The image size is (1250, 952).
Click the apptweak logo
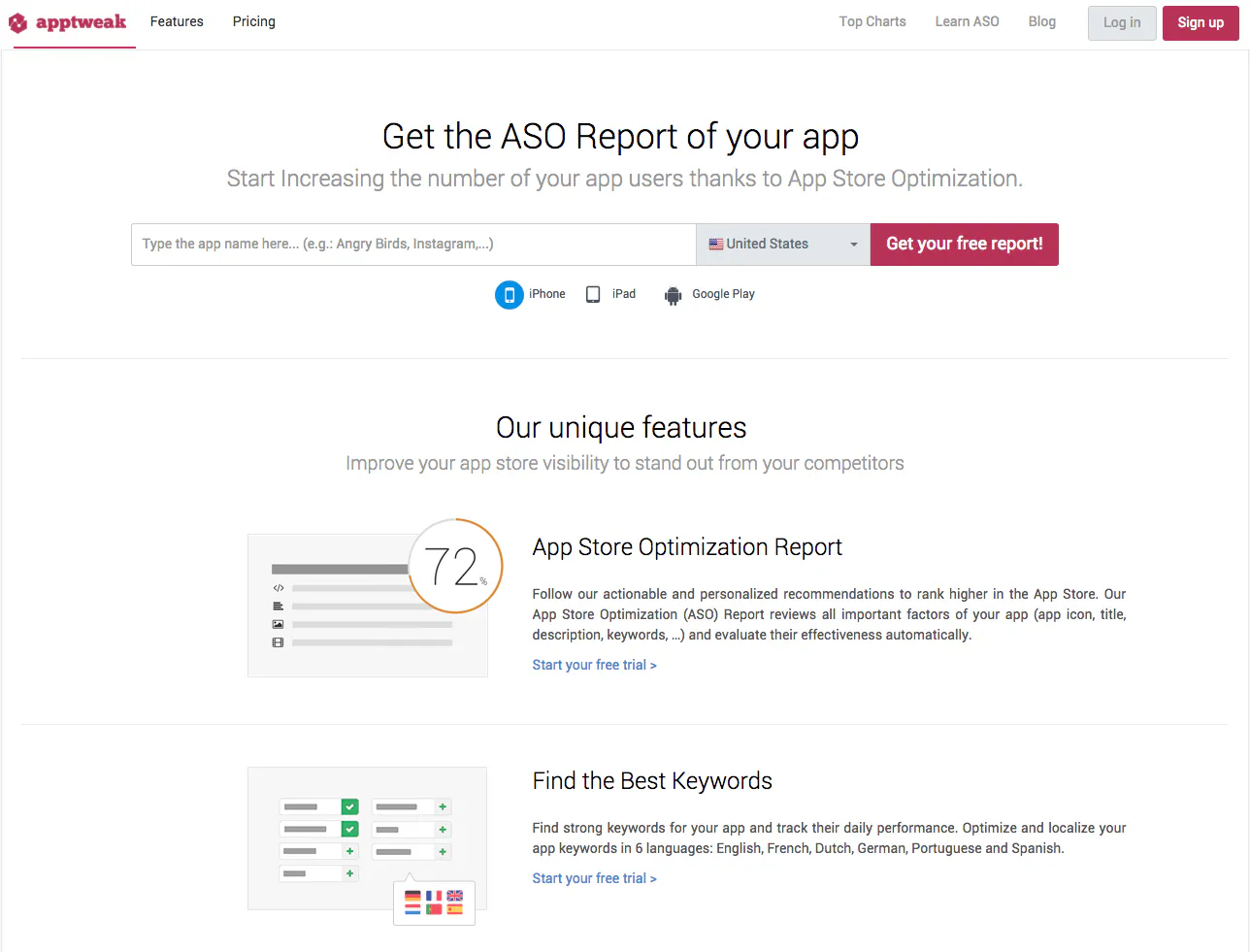(x=68, y=22)
